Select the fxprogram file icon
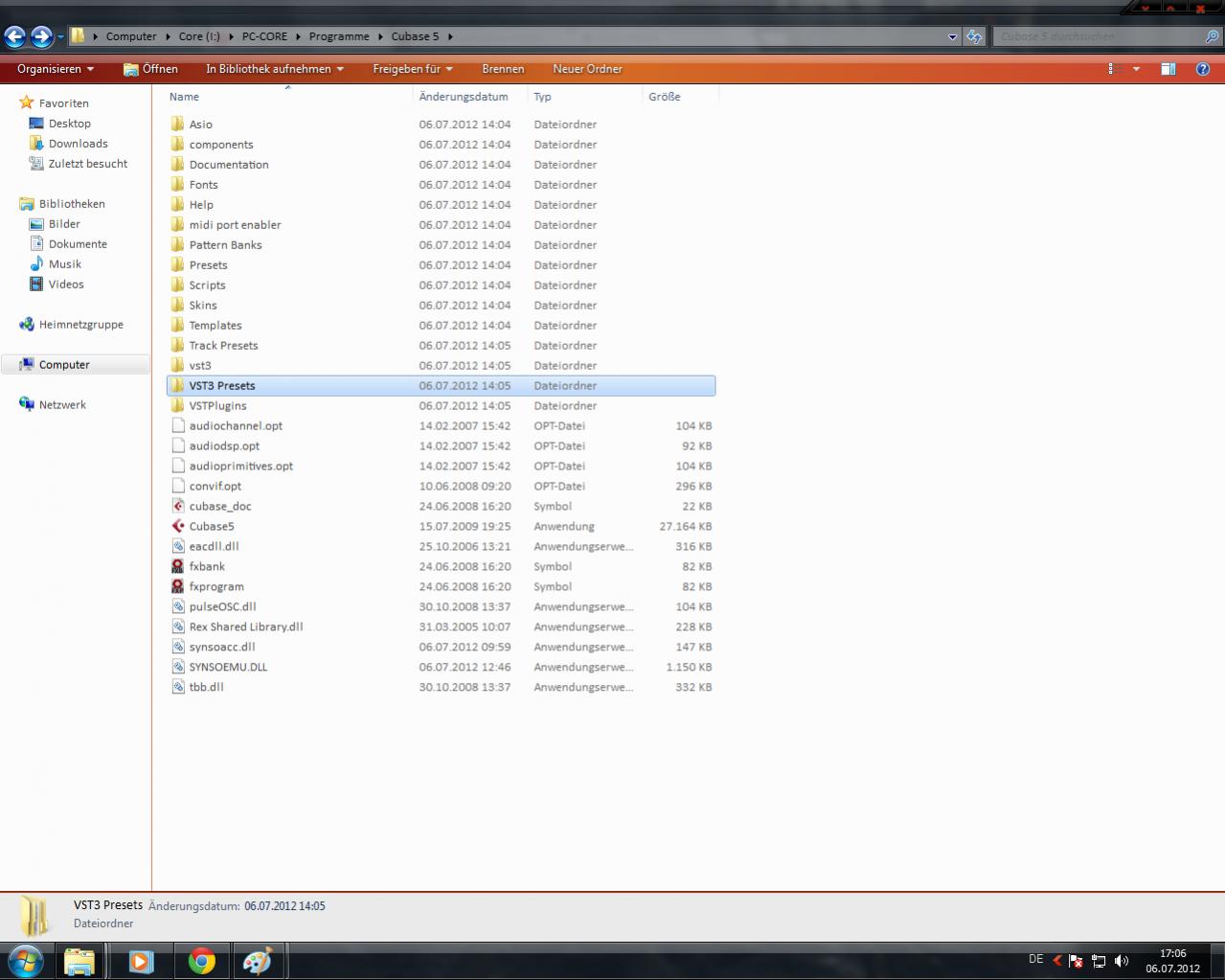Screen dimensions: 1225x980 [177, 586]
